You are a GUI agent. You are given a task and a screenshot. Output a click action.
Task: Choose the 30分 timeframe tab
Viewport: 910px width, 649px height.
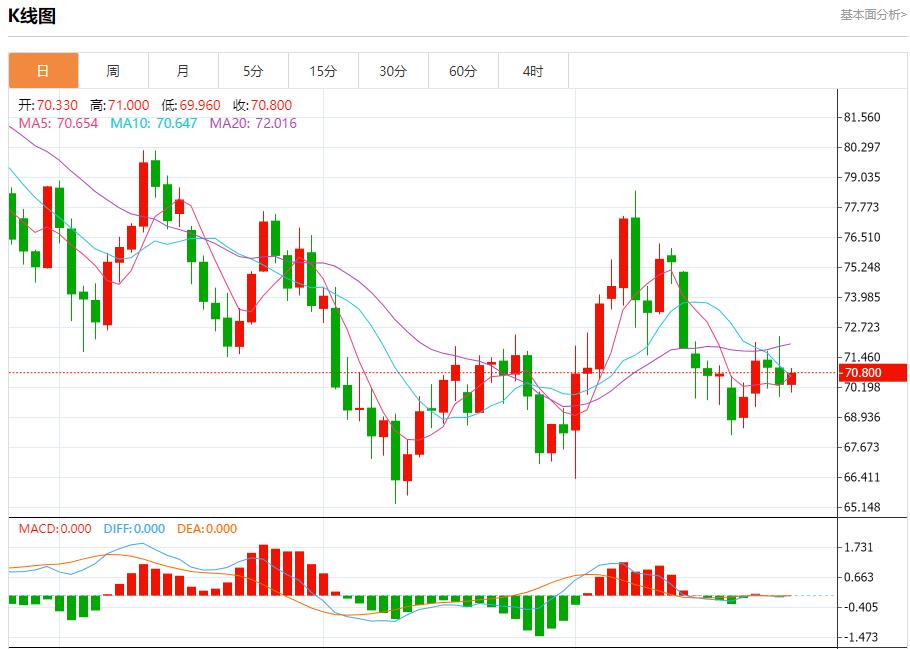393,71
